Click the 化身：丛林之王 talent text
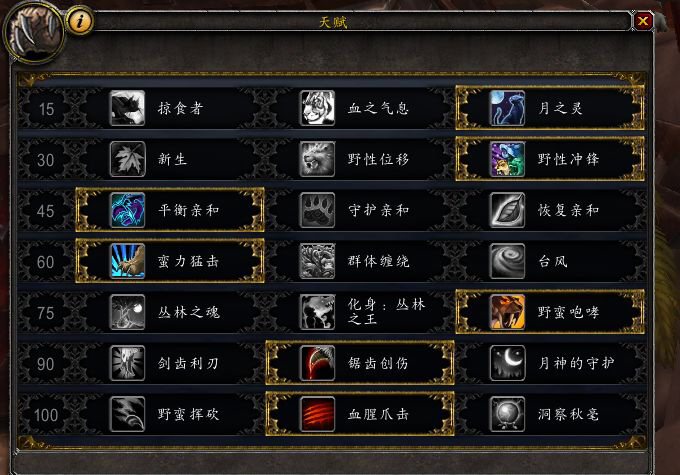 point(386,312)
